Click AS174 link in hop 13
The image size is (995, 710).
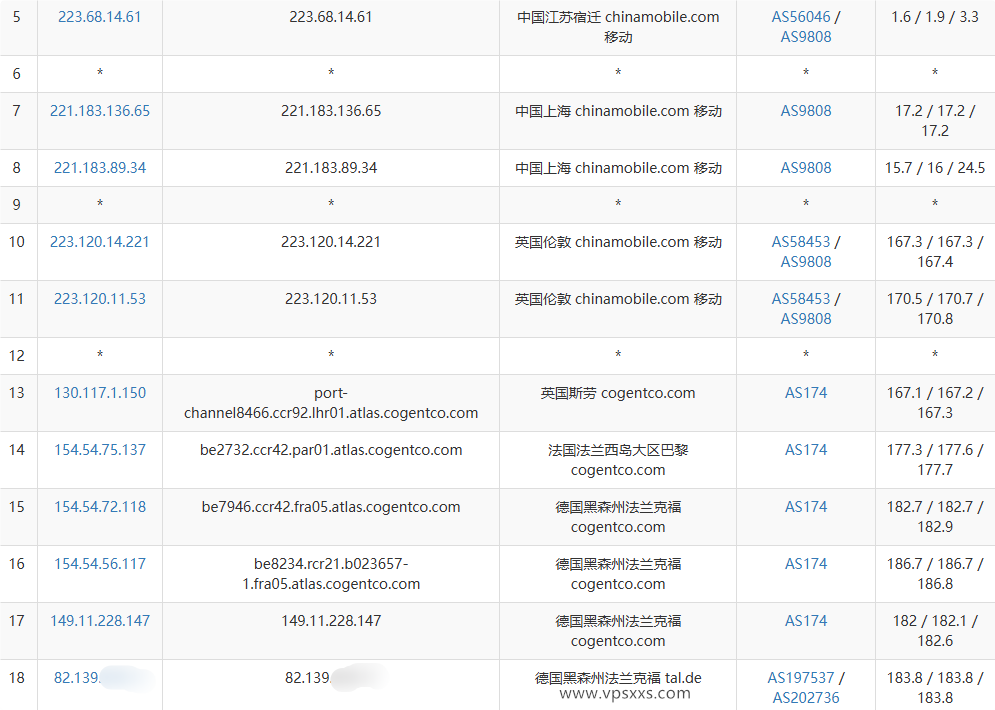[805, 393]
